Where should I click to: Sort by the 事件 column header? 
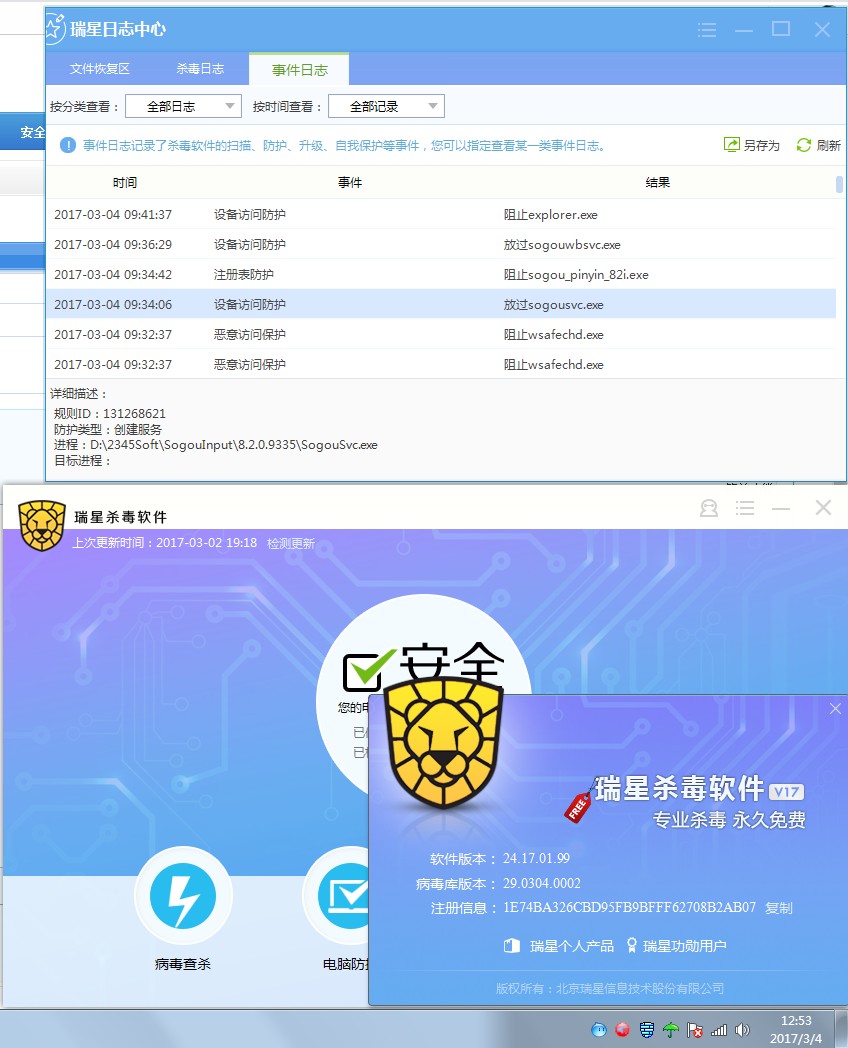click(x=349, y=182)
